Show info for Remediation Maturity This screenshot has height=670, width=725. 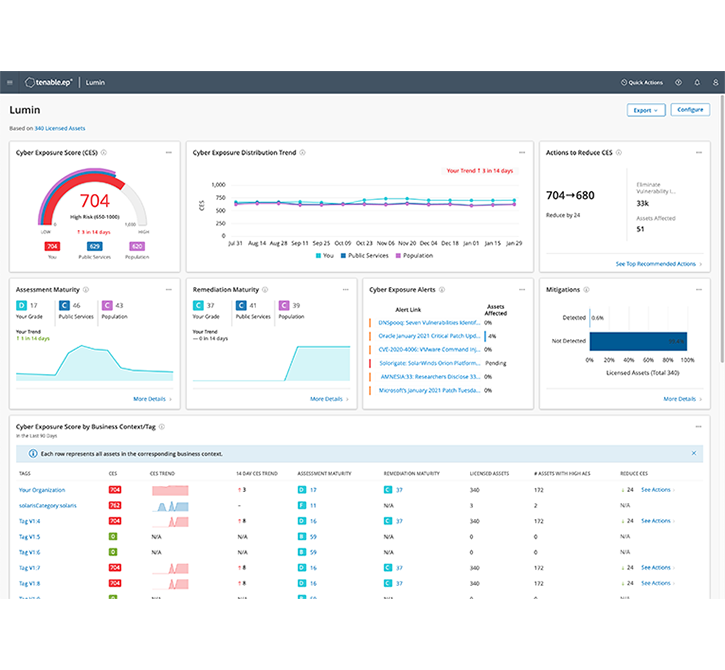click(x=265, y=289)
